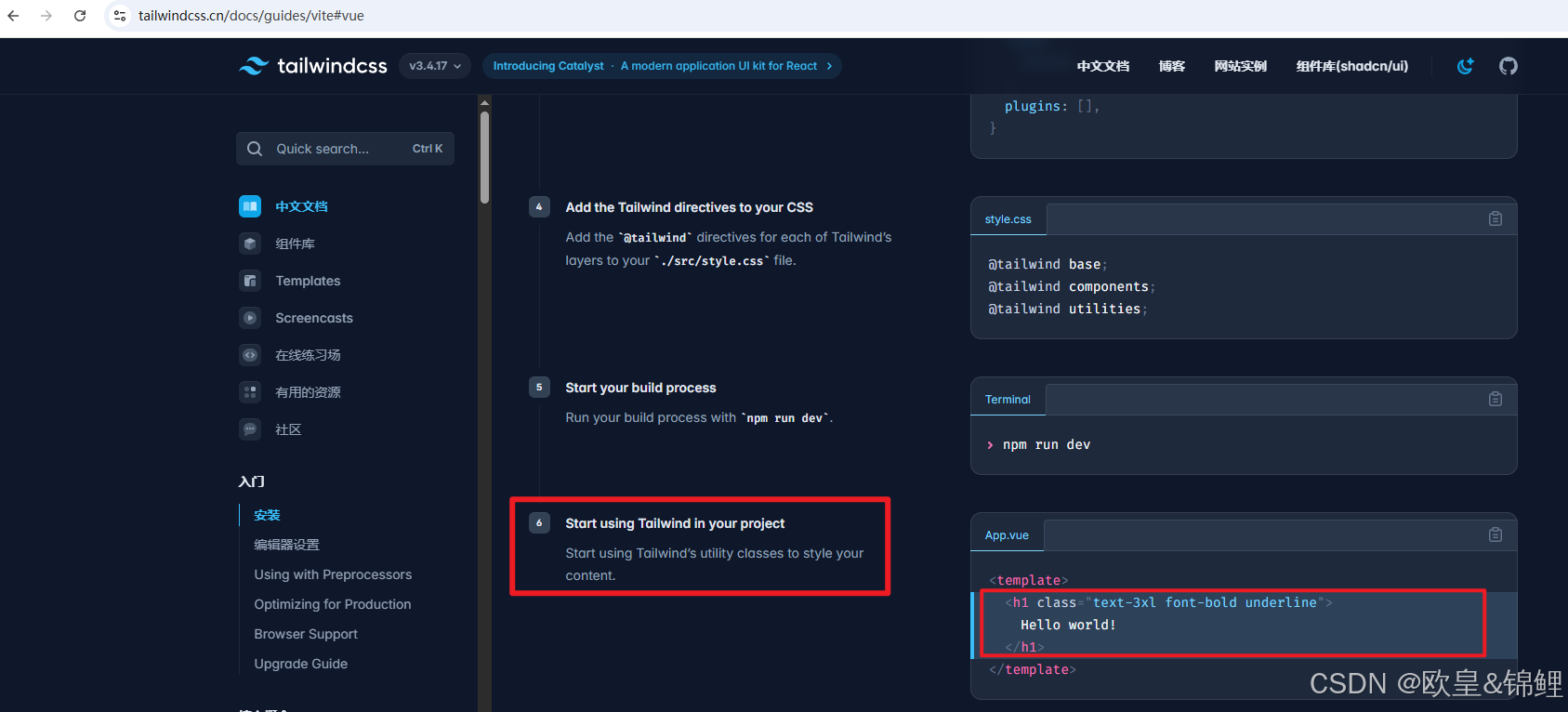Open the GitHub repository icon
The width and height of the screenshot is (1568, 712).
(1509, 66)
